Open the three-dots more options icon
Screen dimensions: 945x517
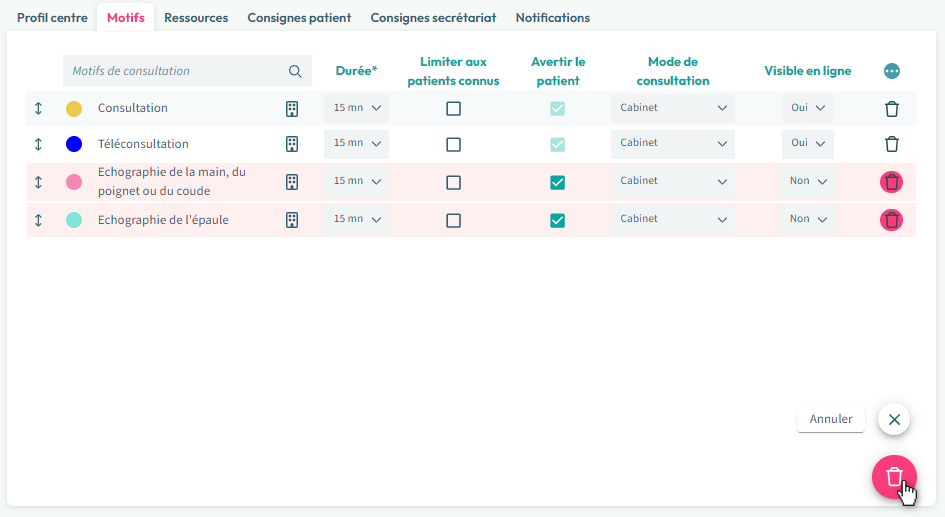pos(892,71)
